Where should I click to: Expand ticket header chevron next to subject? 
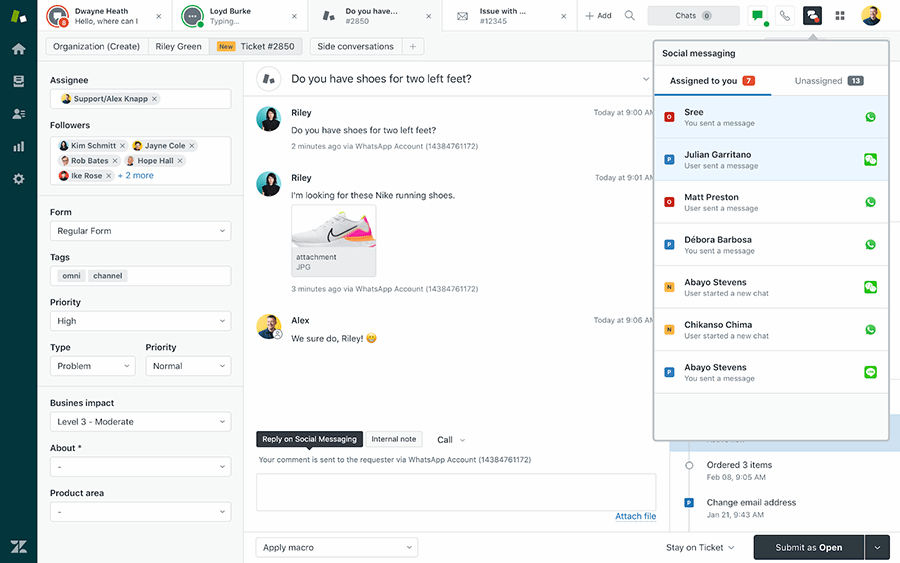click(x=646, y=79)
